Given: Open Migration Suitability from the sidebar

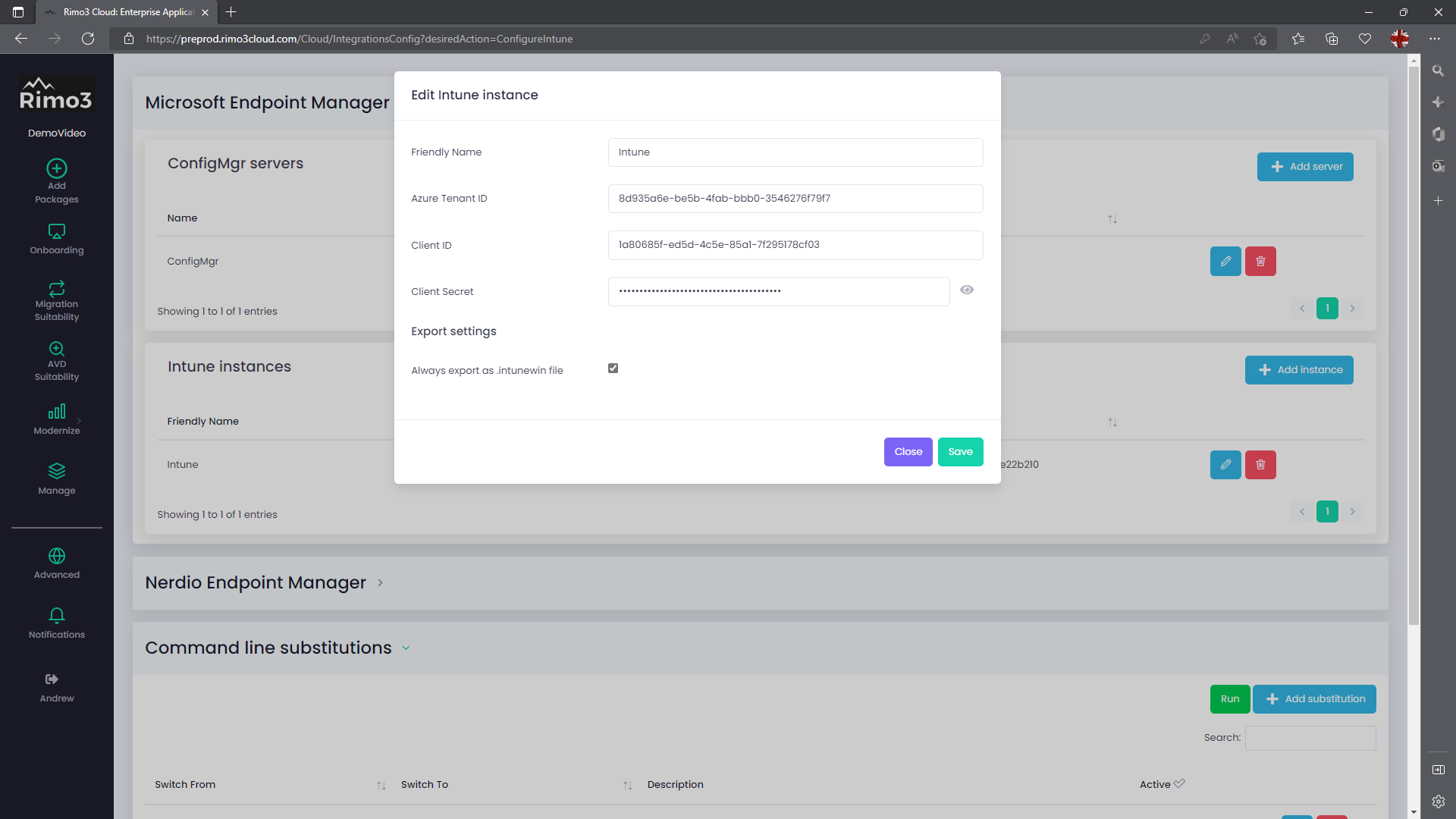Looking at the screenshot, I should pos(57,289).
